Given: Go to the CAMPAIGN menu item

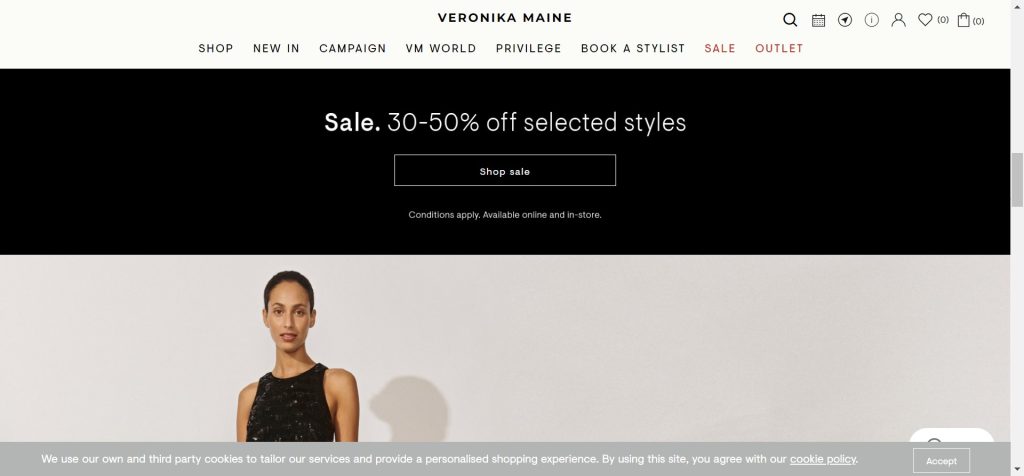Looking at the screenshot, I should point(353,48).
